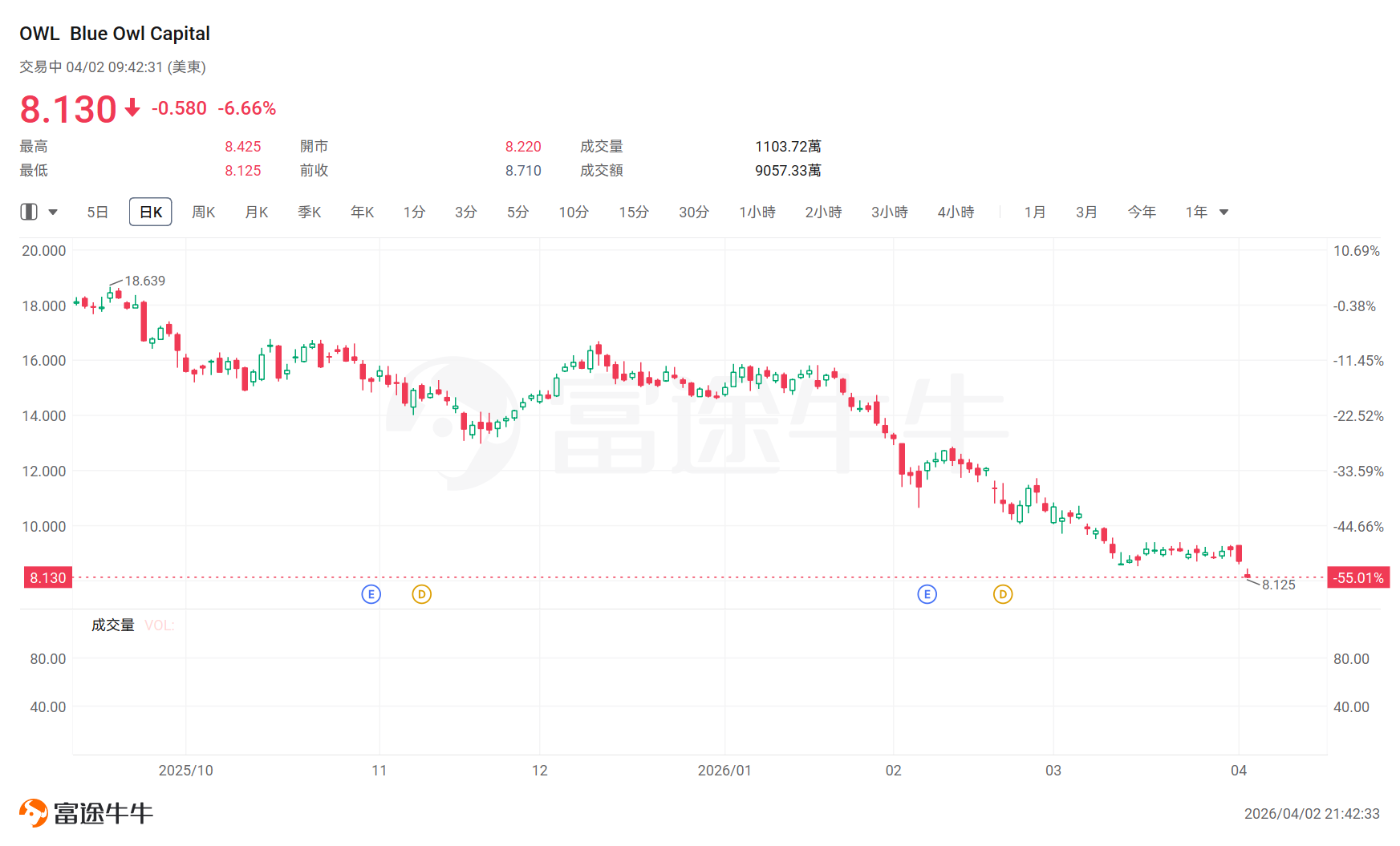Click the second orange dividend D marker
The width and height of the screenshot is (1400, 846).
coord(1003,594)
